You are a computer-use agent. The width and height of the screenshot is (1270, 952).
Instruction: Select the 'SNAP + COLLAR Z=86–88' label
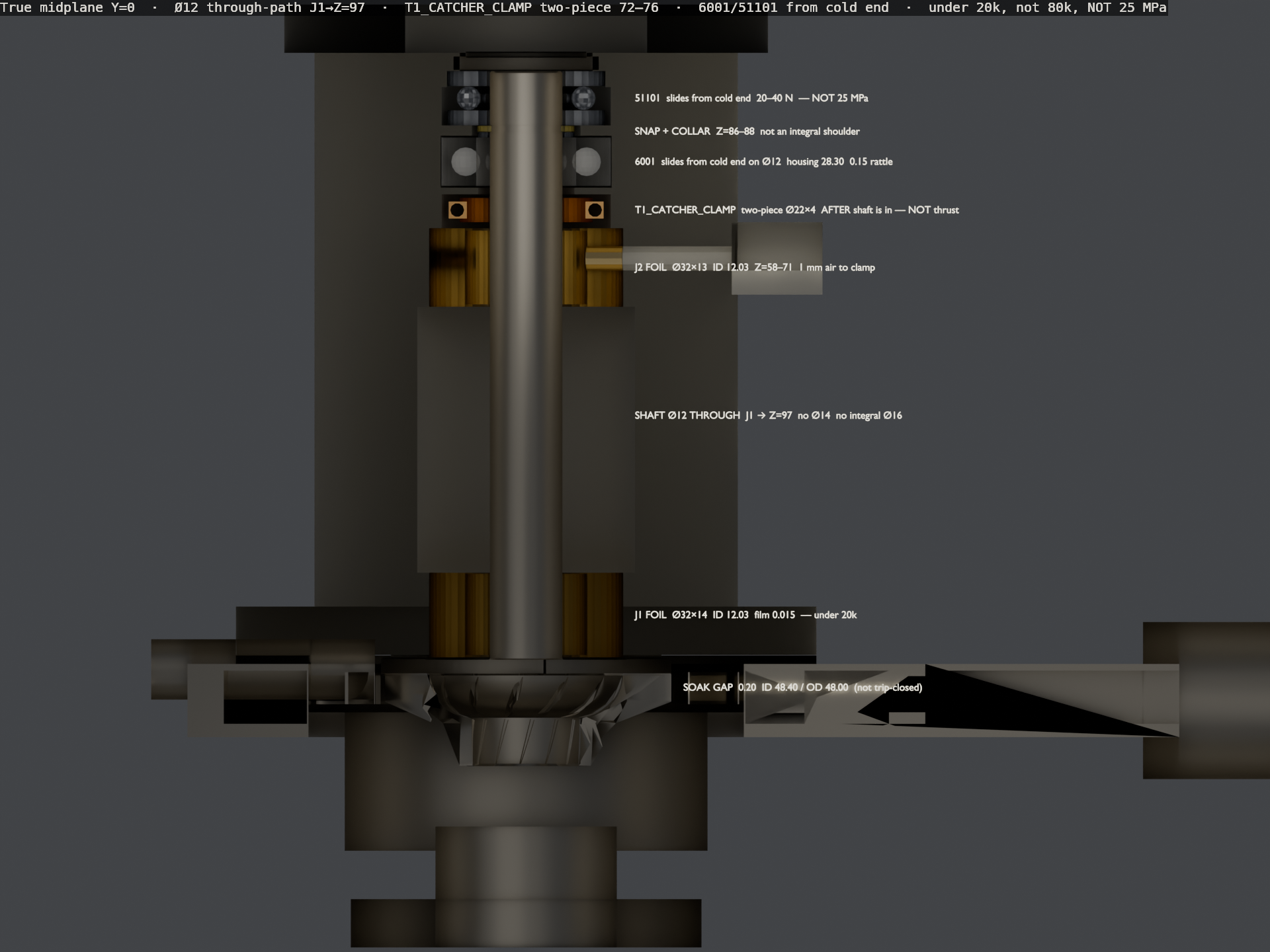[747, 131]
